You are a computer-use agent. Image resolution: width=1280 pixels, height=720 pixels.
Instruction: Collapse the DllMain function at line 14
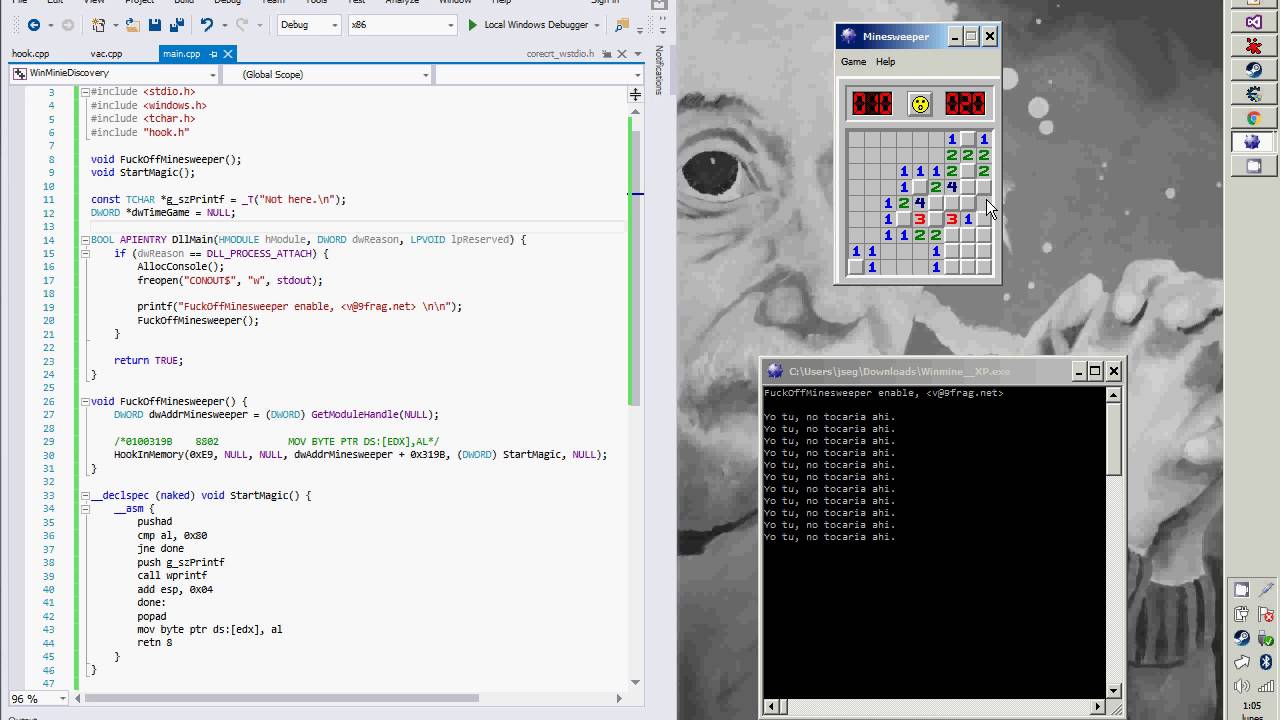tap(85, 240)
